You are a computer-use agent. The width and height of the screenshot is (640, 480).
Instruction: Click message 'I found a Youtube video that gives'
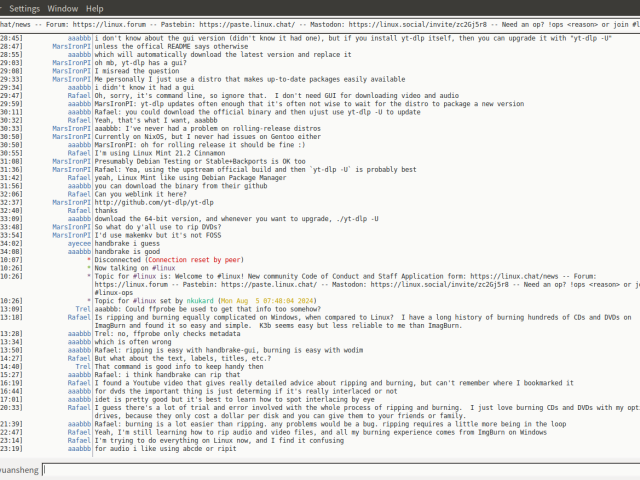coord(334,383)
